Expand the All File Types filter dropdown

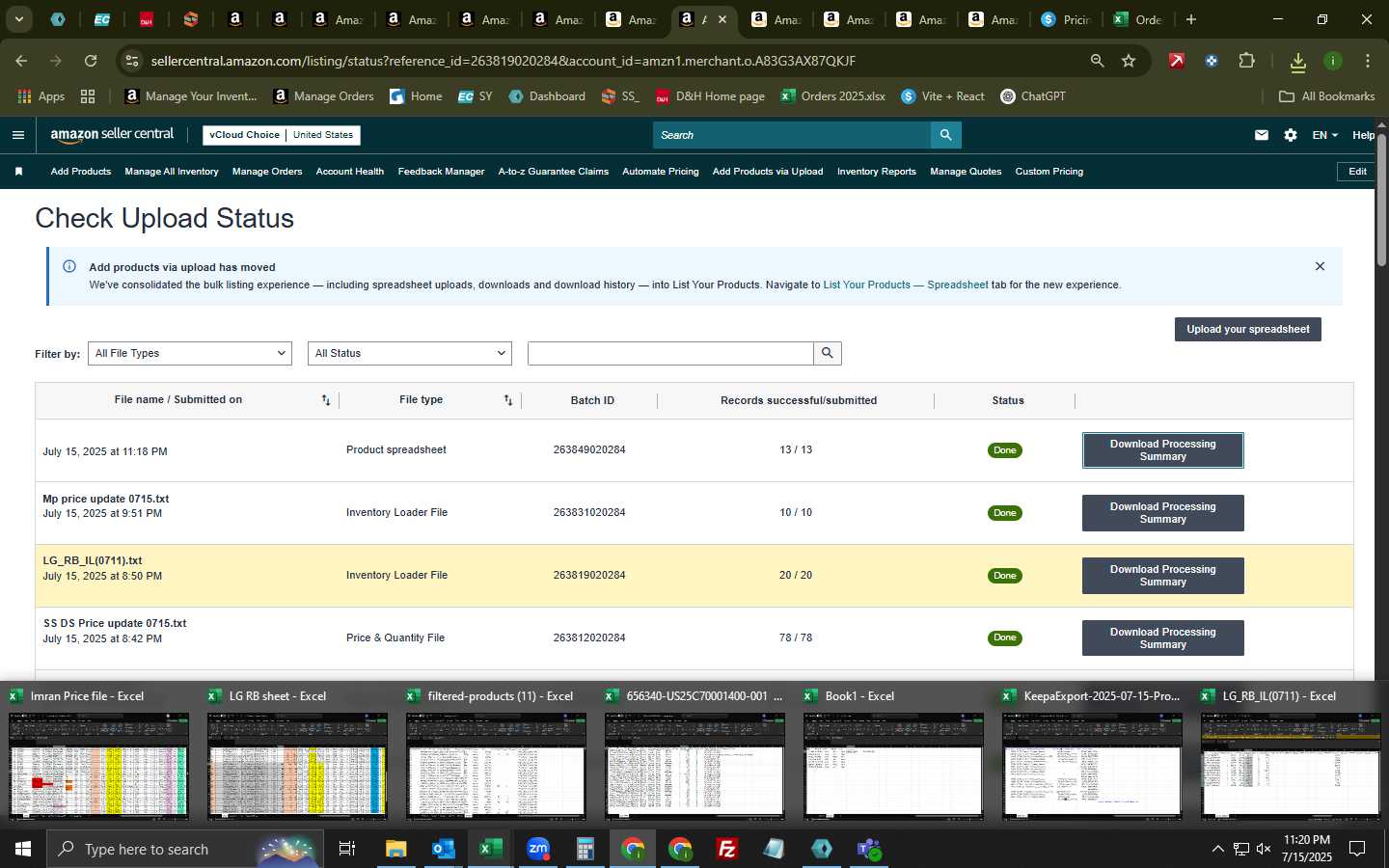point(190,353)
